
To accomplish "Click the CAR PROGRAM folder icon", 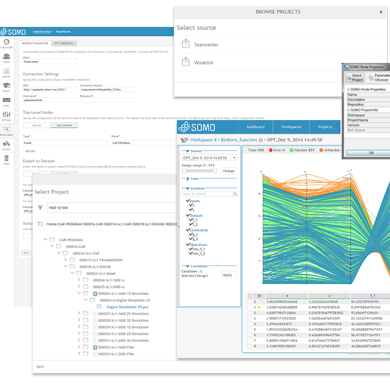I will (x=52, y=239).
